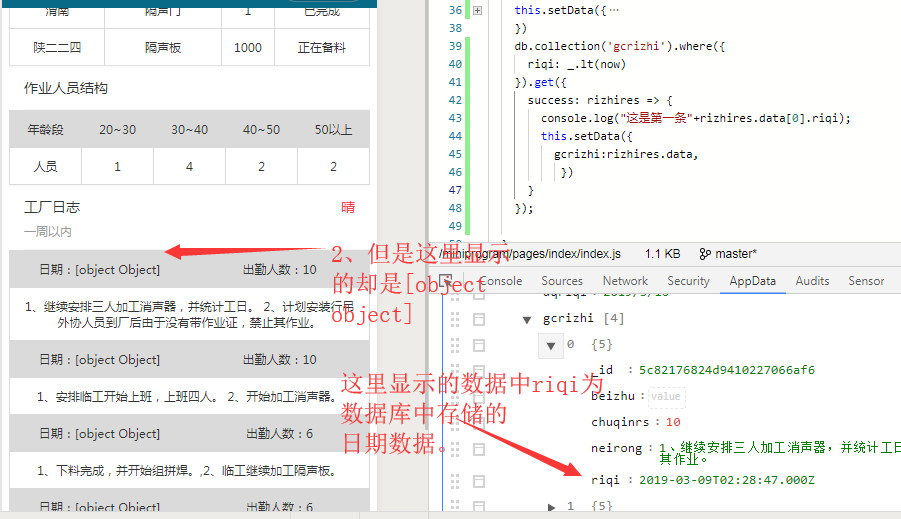Click the 20~30 age column header

pyautogui.click(x=117, y=129)
